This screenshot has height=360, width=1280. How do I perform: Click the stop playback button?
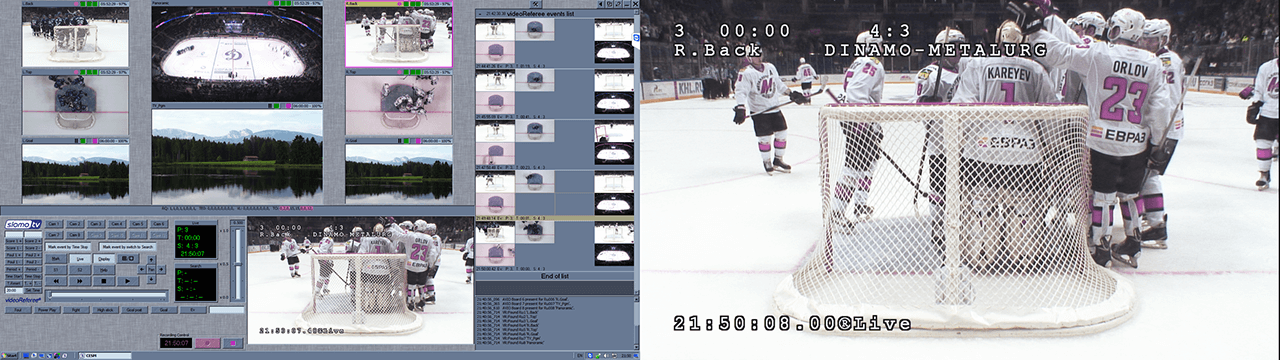pyautogui.click(x=103, y=281)
